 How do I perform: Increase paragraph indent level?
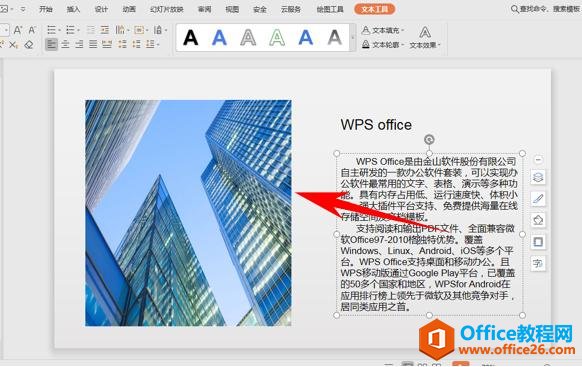click(x=105, y=30)
